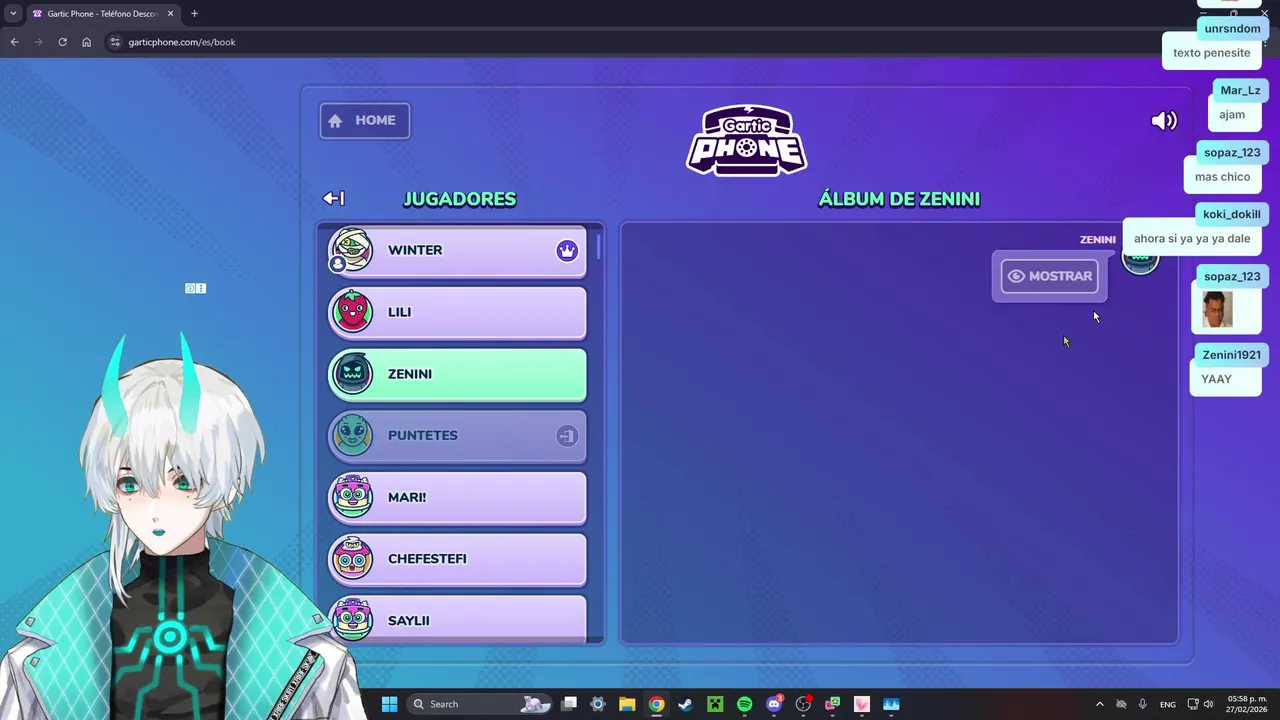Click PUNTETES's alien avatar
The width and height of the screenshot is (1280, 720).
coord(352,435)
